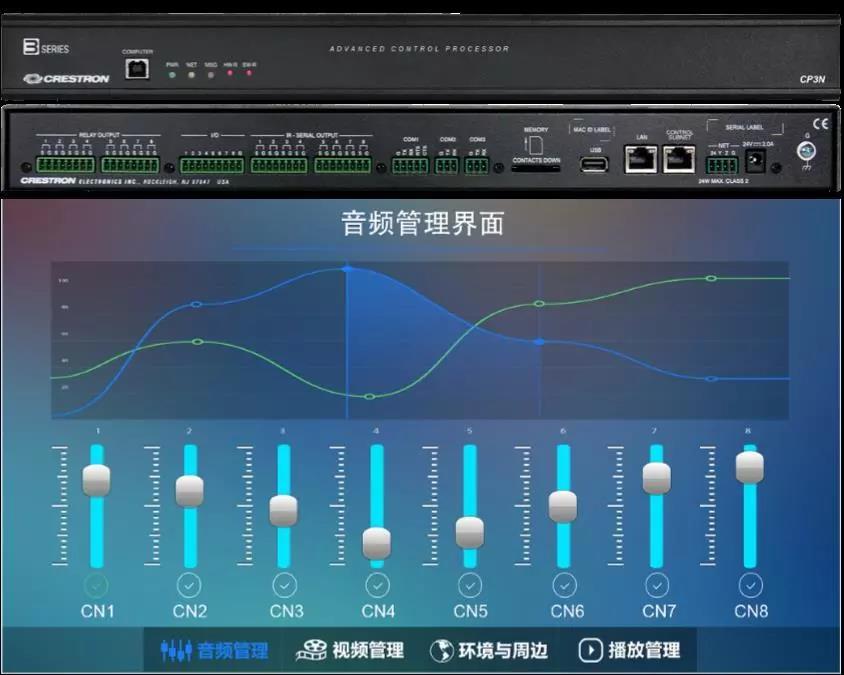Open the 播放管理 tab
844x675 pixels.
(x=629, y=650)
